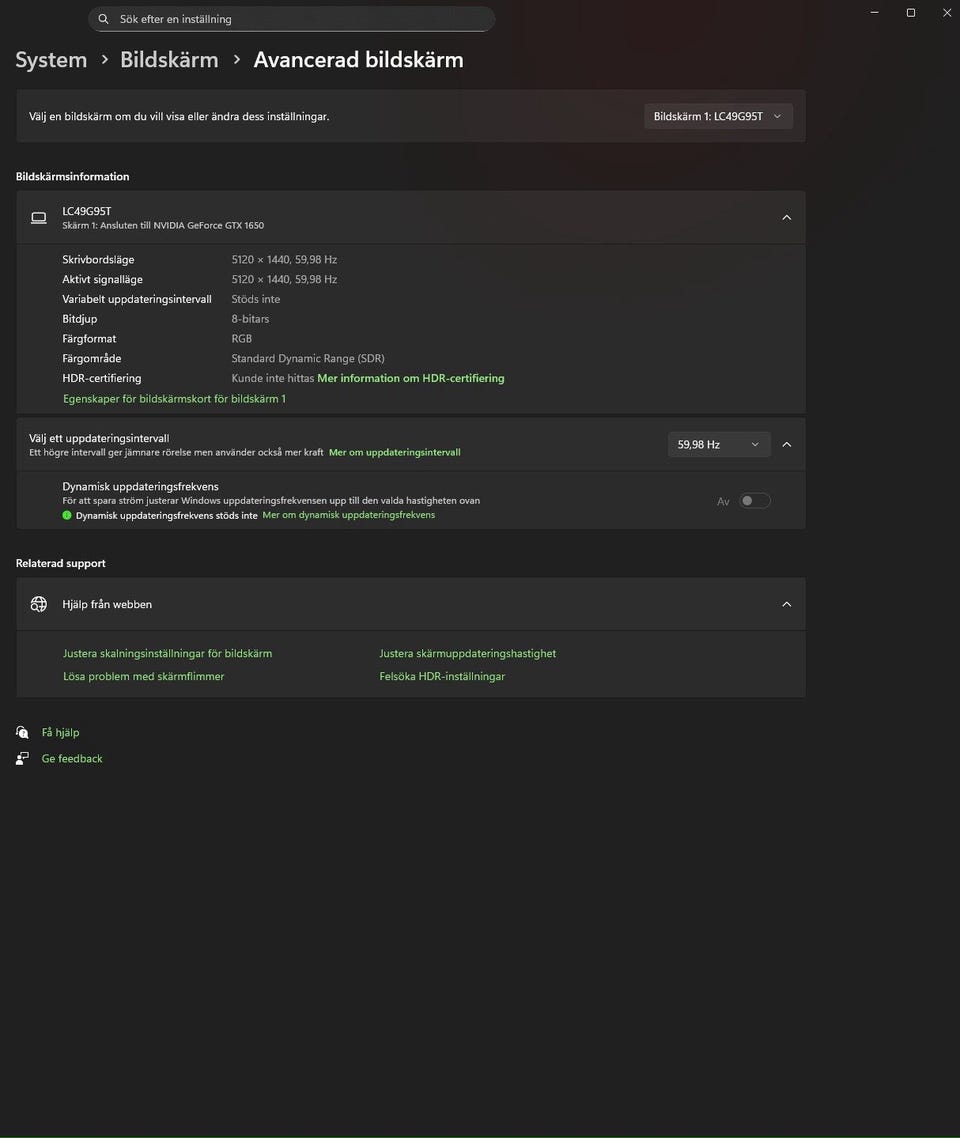Image resolution: width=960 pixels, height=1138 pixels.
Task: Click the Få hjälp icon
Action: (x=22, y=732)
